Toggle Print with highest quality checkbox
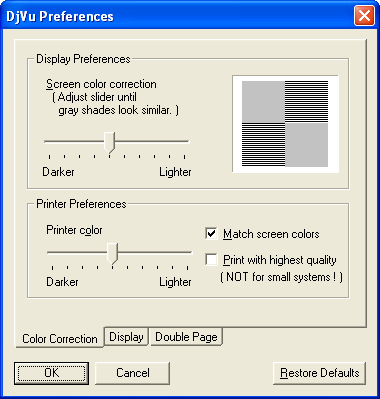Screen dimensions: 380x399 [x=211, y=259]
